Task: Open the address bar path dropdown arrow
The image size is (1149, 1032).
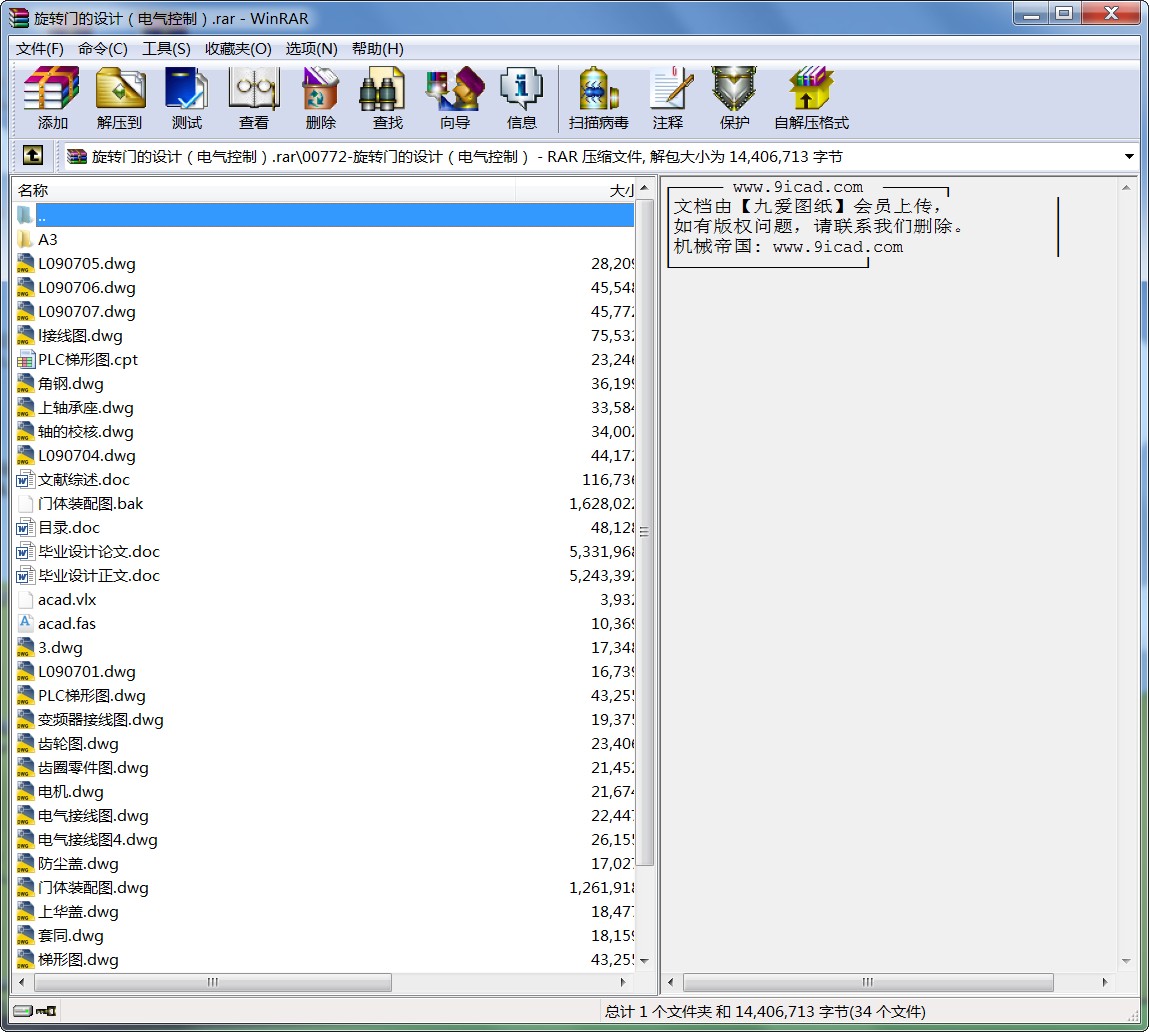Action: 1128,156
